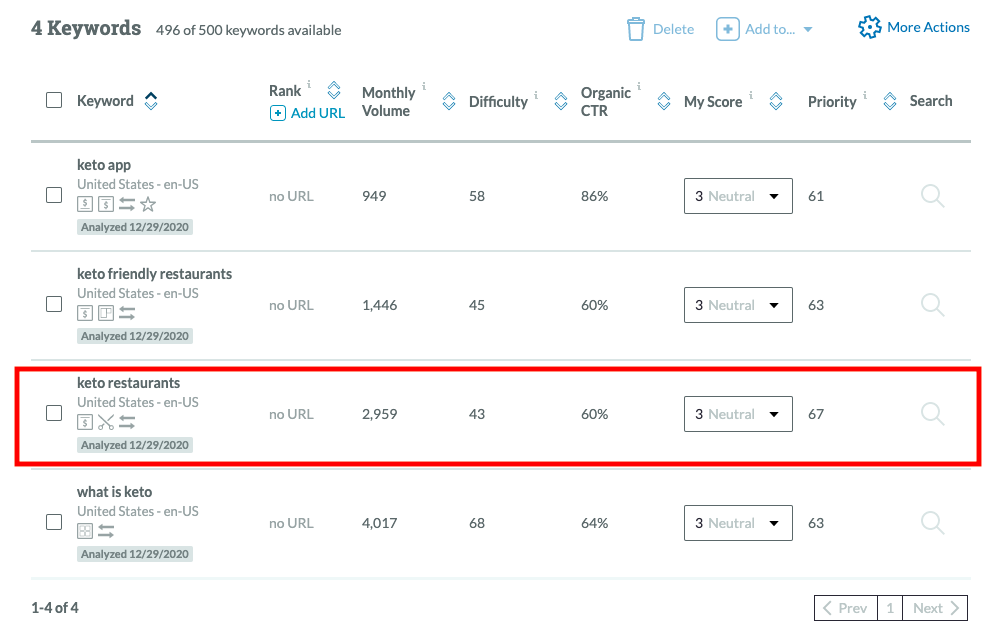
Task: Click the keto app keyword name
Action: (x=104, y=165)
